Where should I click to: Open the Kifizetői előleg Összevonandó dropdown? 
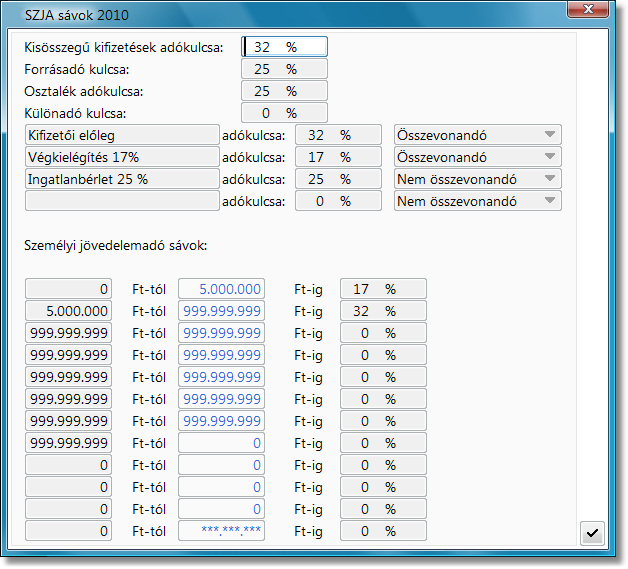[x=477, y=135]
